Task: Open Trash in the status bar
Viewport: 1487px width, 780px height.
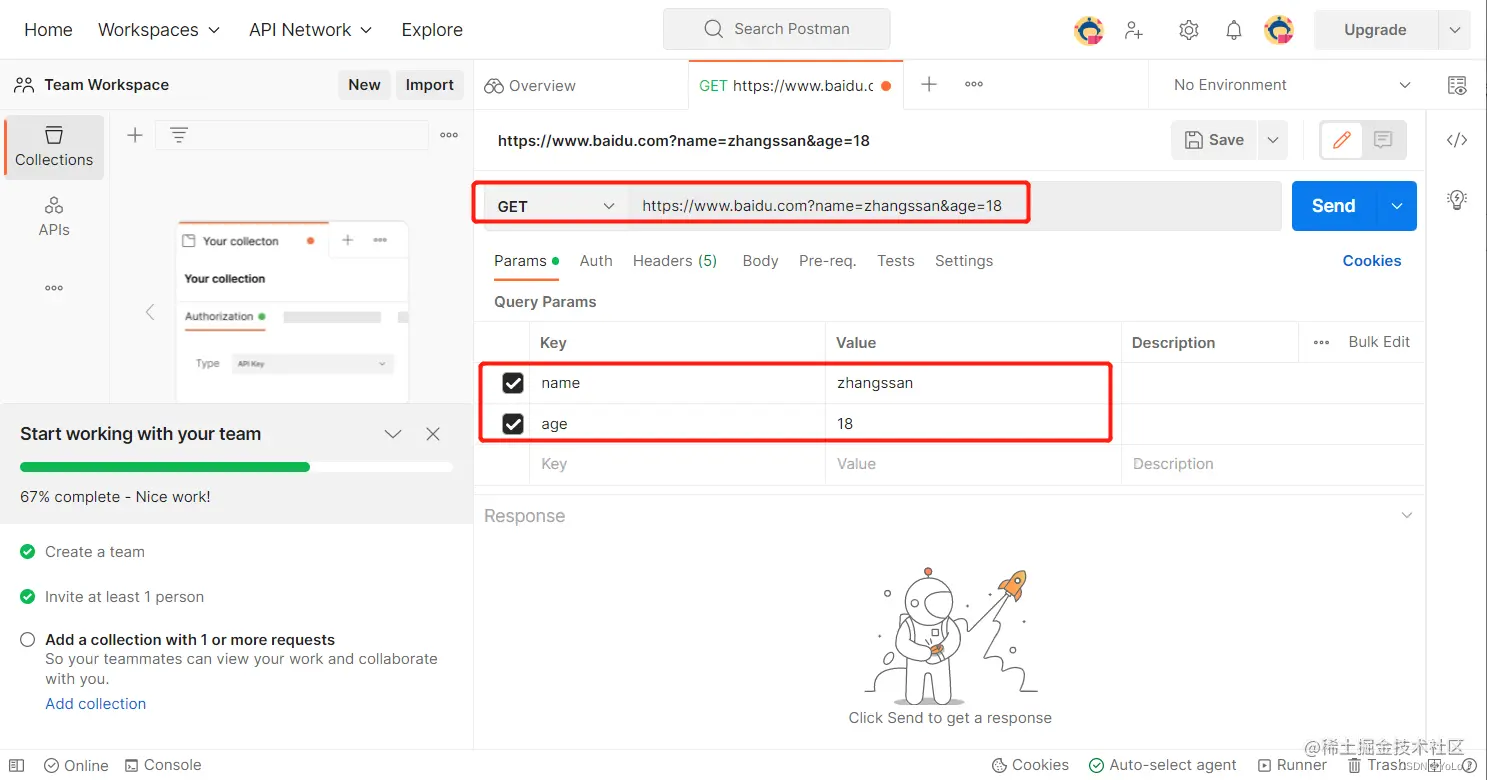Action: click(1376, 765)
